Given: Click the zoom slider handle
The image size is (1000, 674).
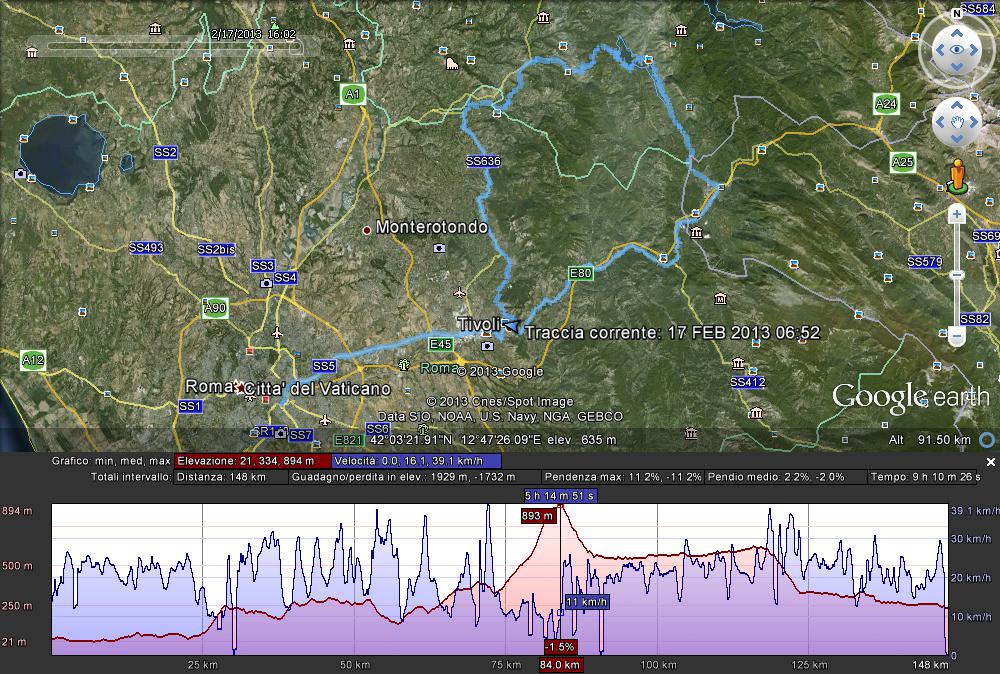Looking at the screenshot, I should [x=956, y=275].
